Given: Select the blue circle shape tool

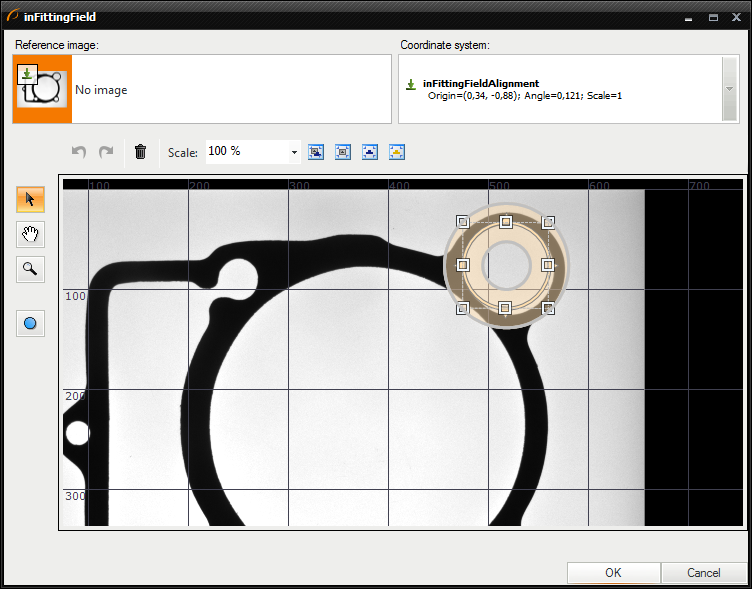Looking at the screenshot, I should click(x=30, y=323).
